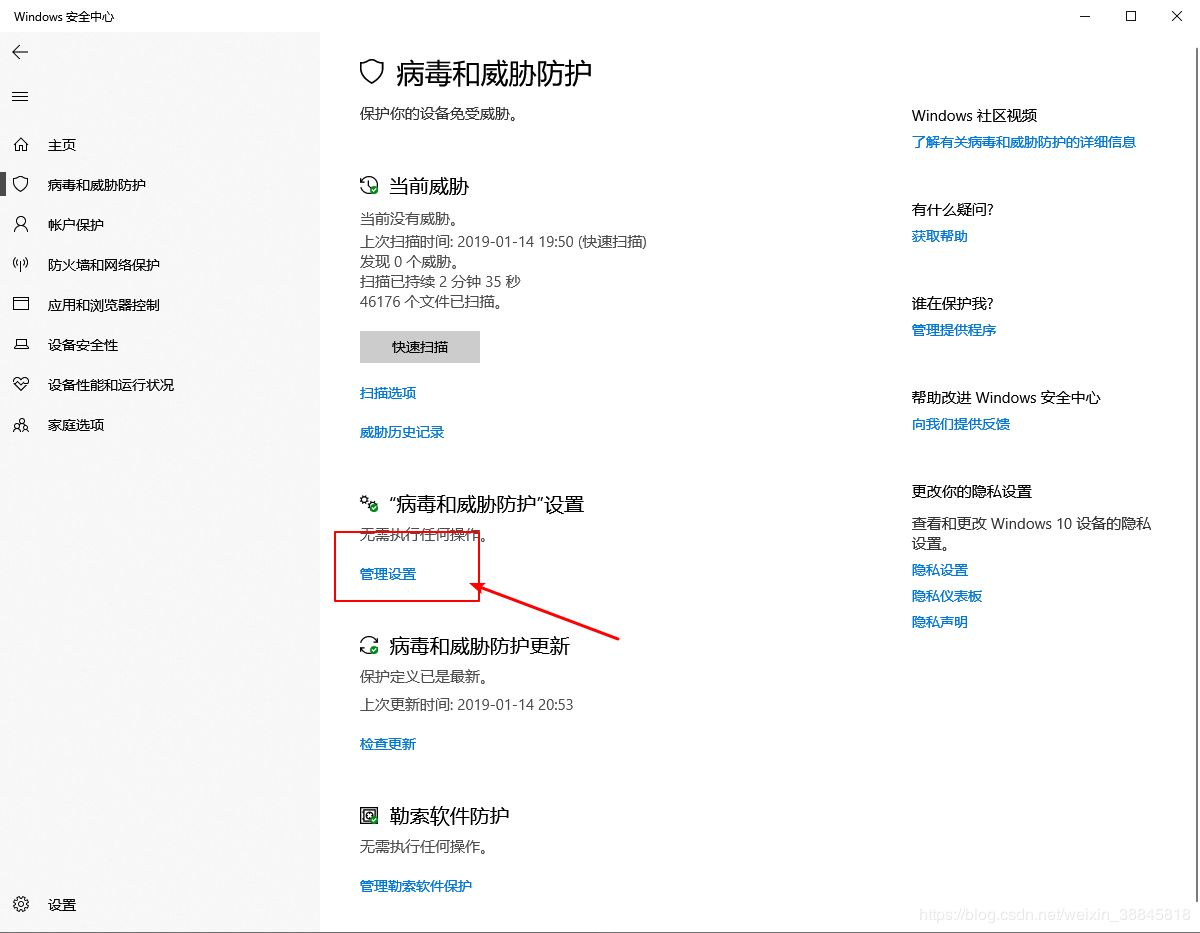Click the 有什么疑问? heading
Screen dimensions: 1200x933
coord(953,210)
